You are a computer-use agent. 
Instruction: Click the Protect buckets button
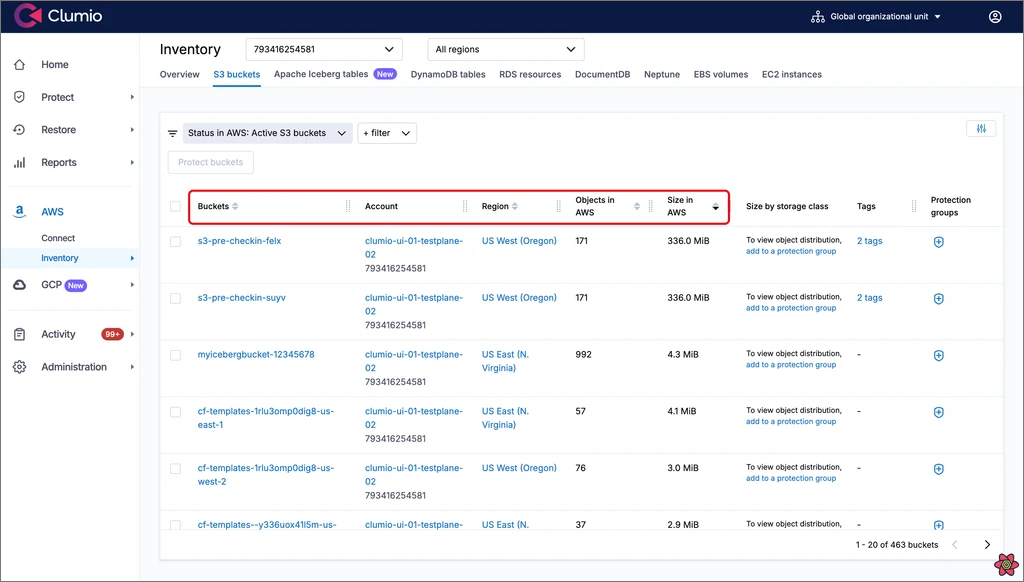tap(210, 162)
